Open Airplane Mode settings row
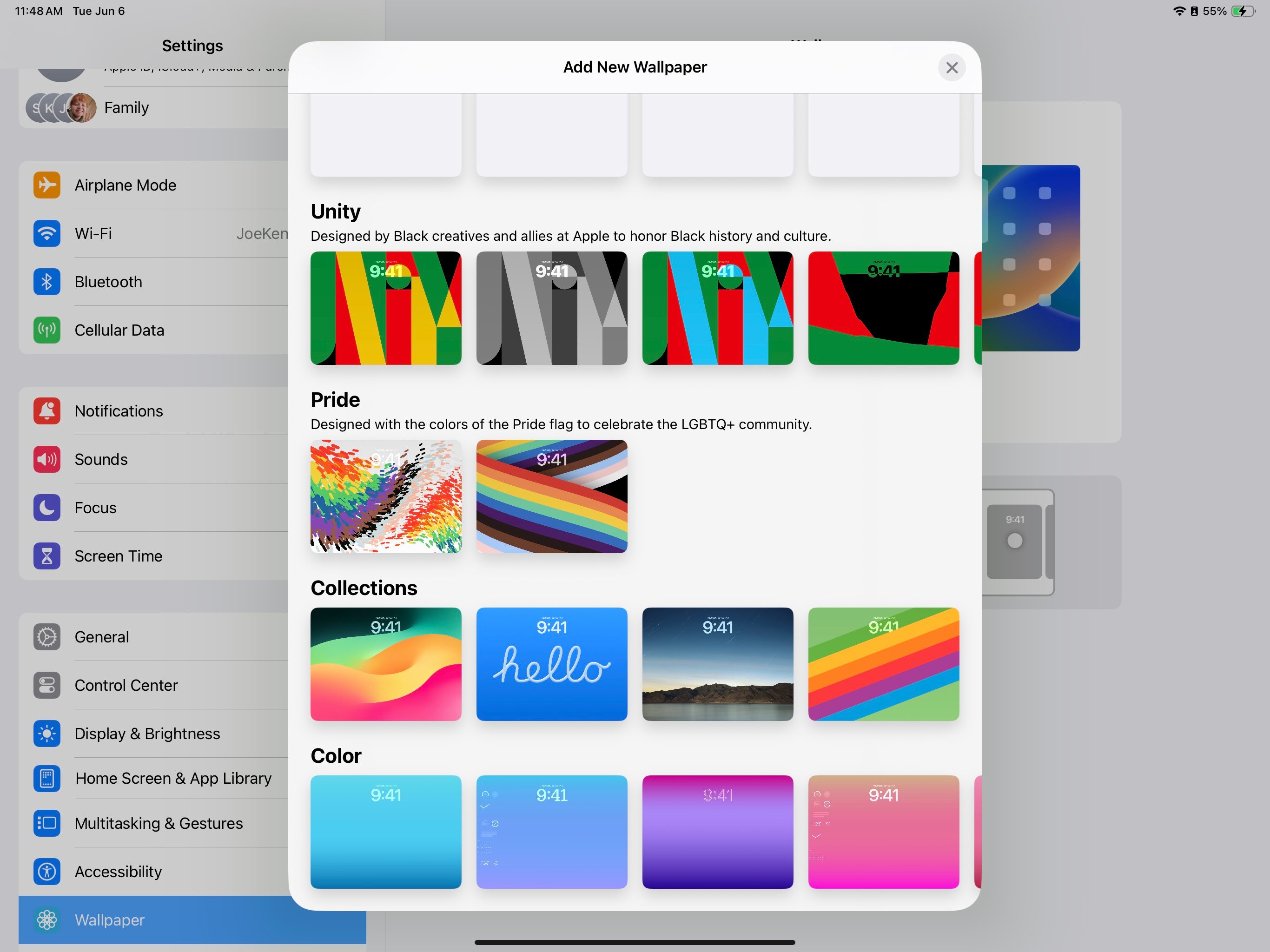This screenshot has height=952, width=1270. tap(154, 185)
